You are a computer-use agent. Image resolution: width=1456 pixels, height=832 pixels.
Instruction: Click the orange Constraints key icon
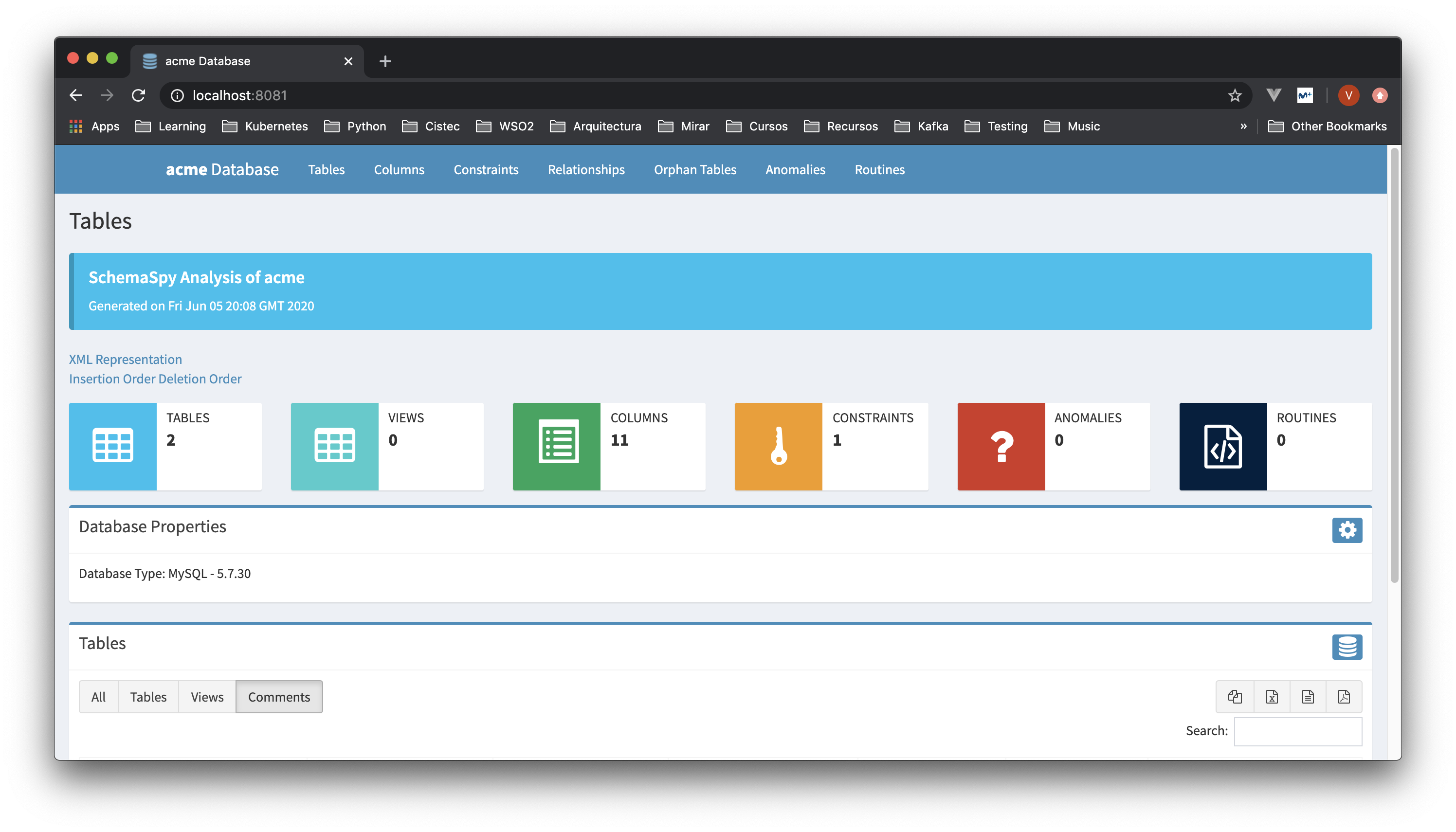point(778,446)
